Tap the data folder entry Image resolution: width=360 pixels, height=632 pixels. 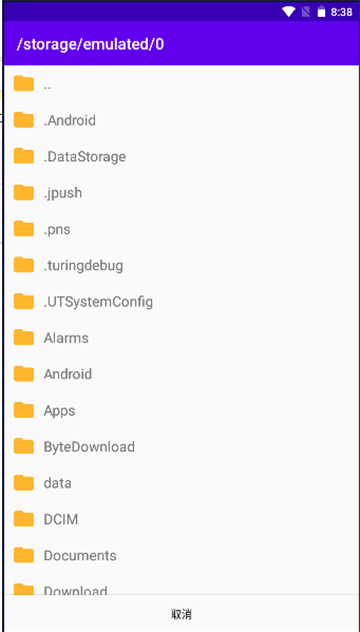[x=181, y=483]
